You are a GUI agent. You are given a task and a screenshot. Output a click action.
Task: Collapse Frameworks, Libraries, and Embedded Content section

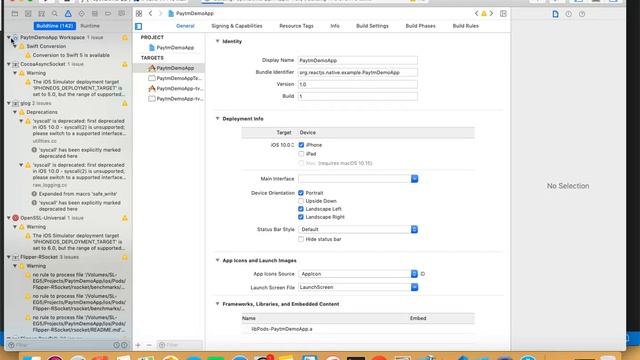coord(218,304)
